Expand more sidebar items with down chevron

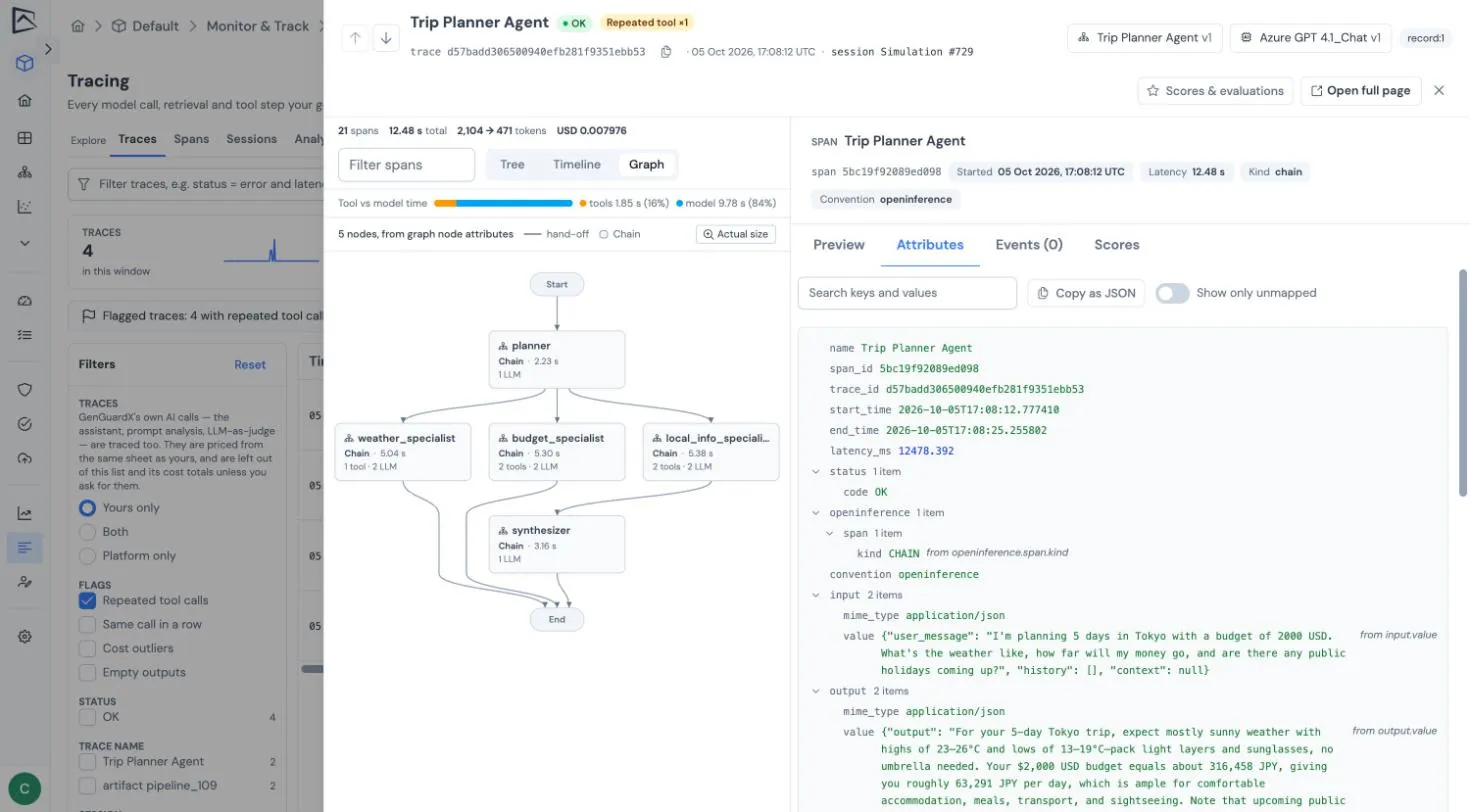[x=25, y=243]
